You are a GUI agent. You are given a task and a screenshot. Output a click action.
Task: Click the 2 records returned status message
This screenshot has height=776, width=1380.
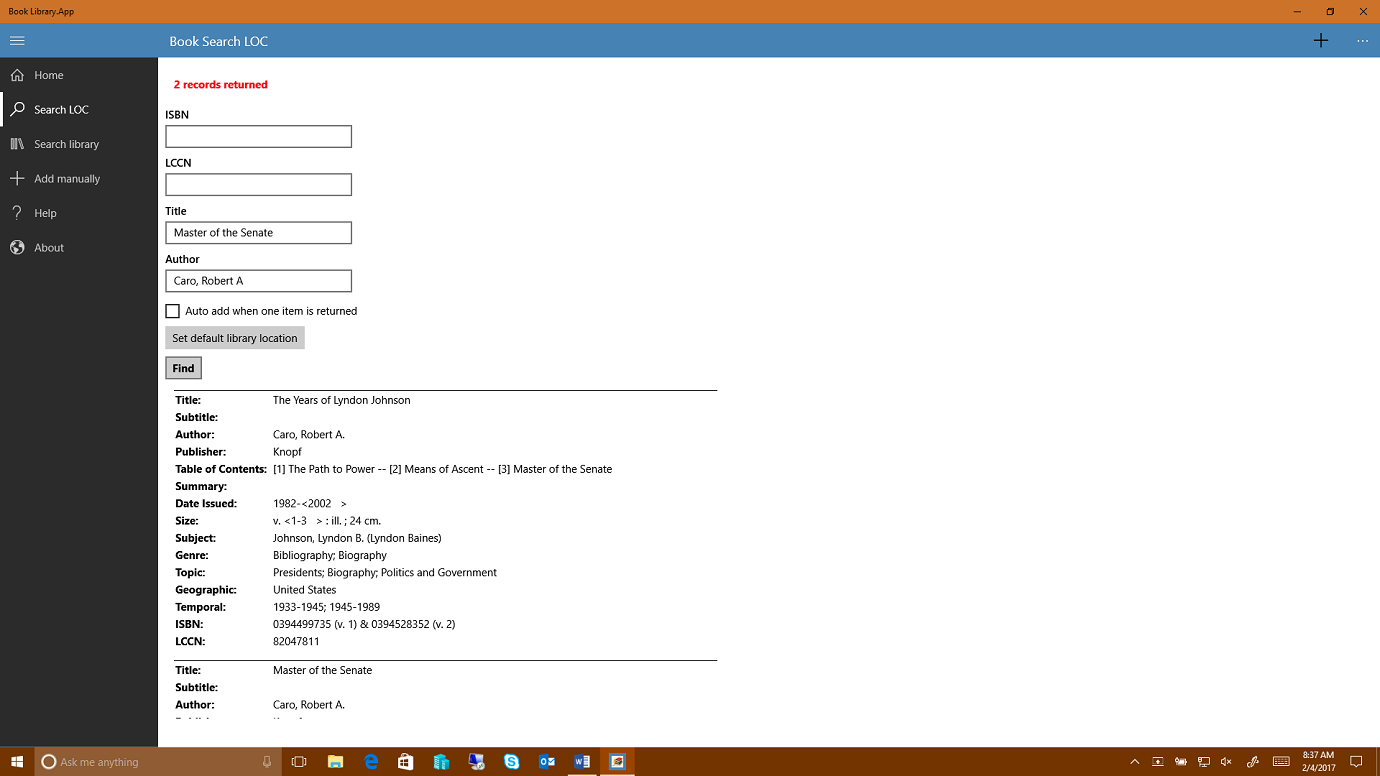click(x=221, y=85)
